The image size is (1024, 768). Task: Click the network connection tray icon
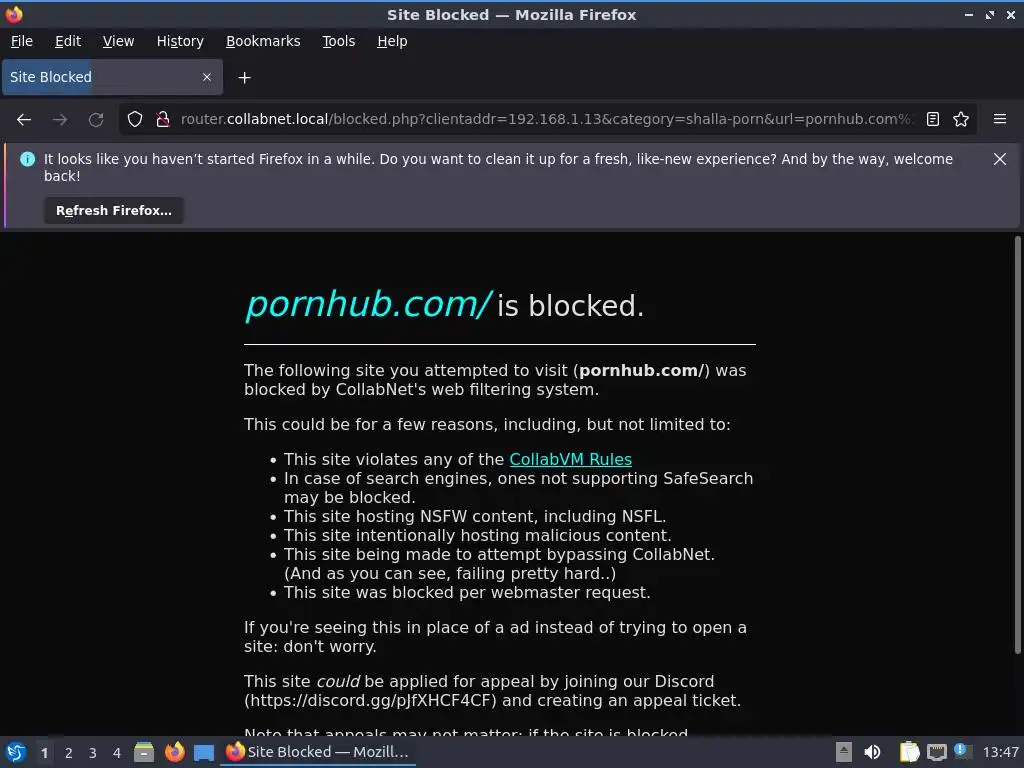[x=937, y=752]
